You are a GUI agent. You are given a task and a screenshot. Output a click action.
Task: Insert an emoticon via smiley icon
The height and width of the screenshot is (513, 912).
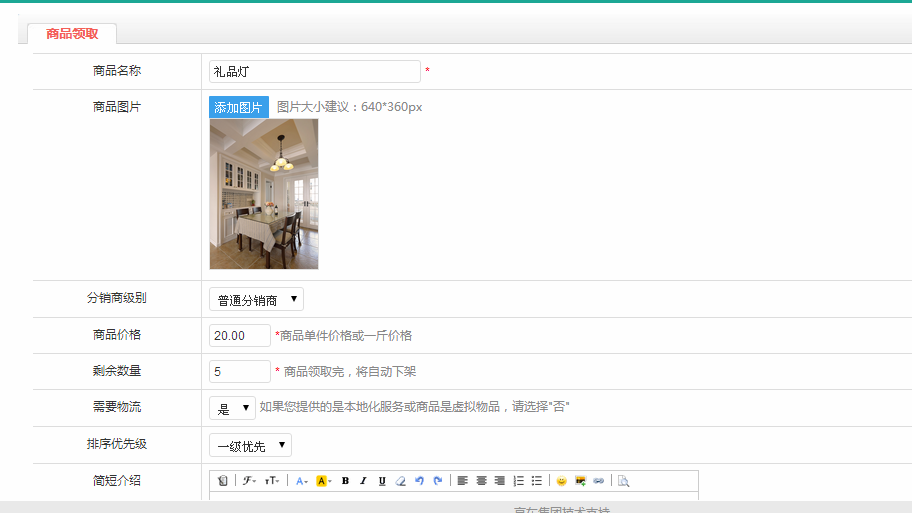point(561,481)
